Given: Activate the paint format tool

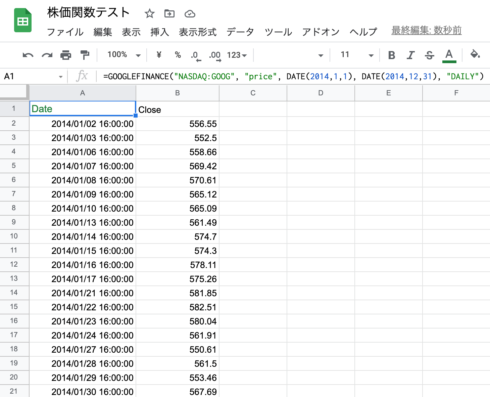Looking at the screenshot, I should point(85,55).
